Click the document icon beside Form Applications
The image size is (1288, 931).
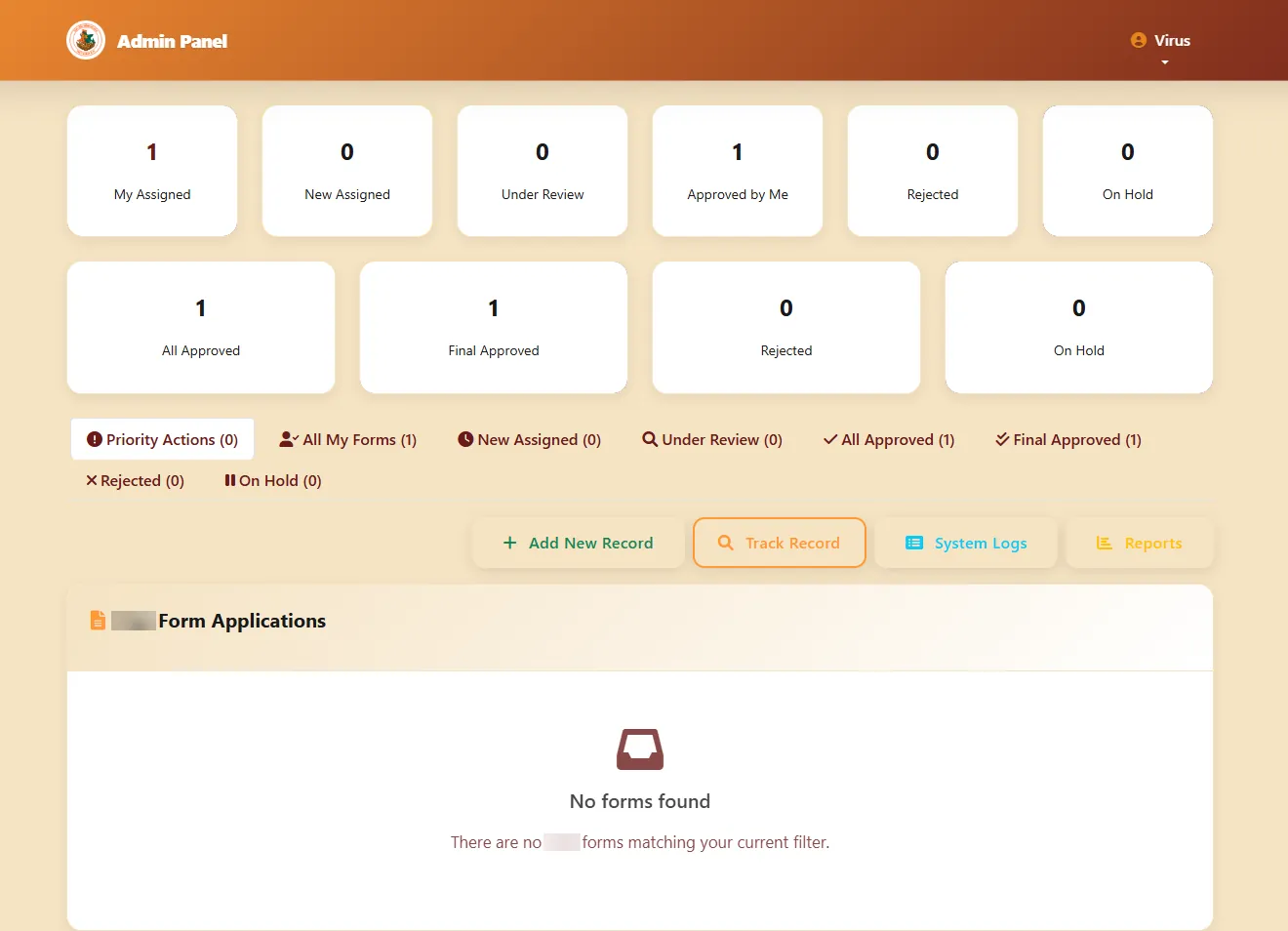coord(98,621)
